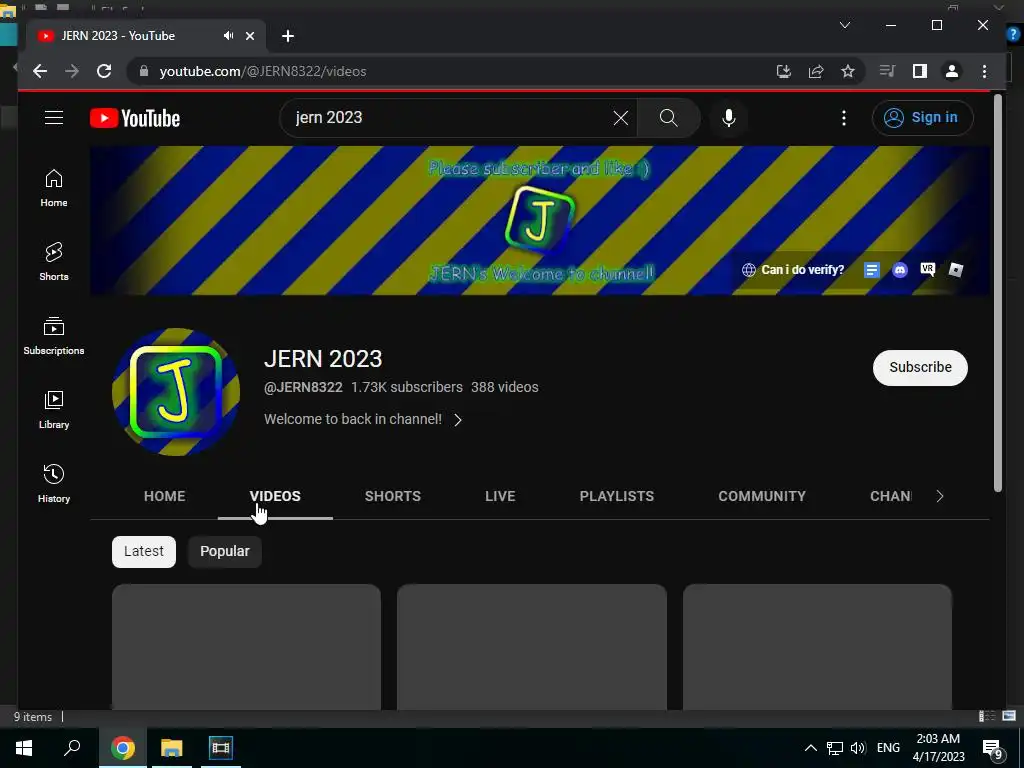Go to Home in sidebar

(54, 188)
